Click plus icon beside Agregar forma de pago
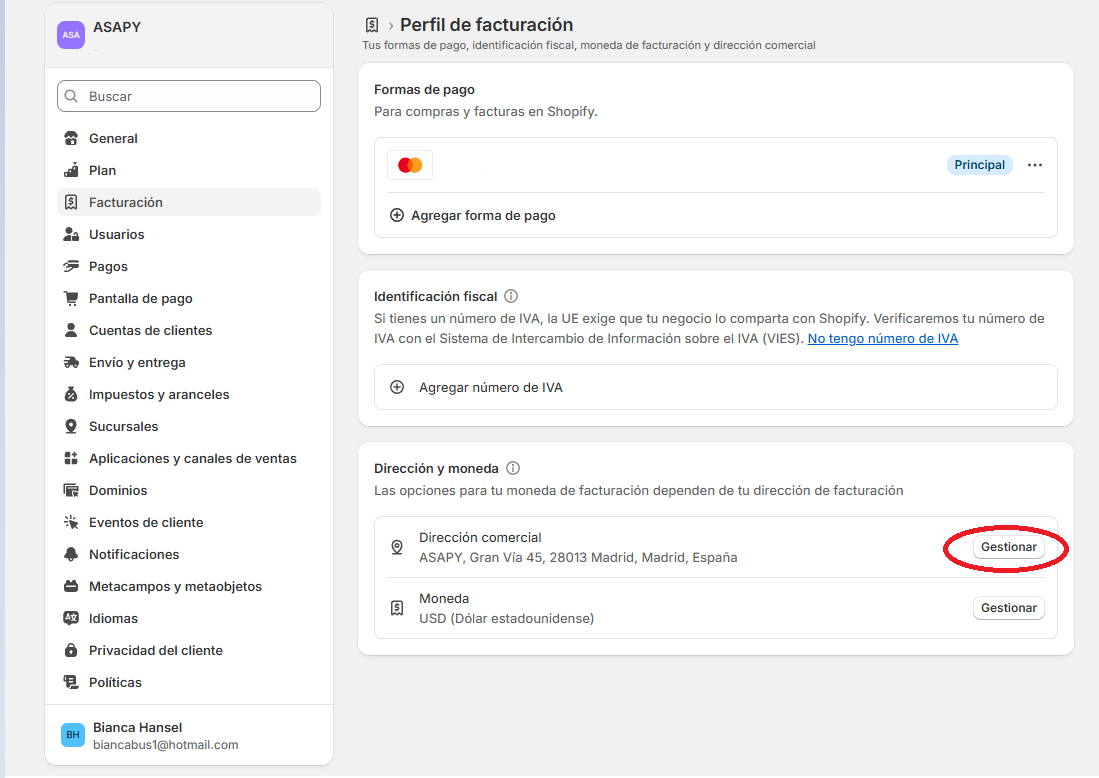 [x=397, y=215]
